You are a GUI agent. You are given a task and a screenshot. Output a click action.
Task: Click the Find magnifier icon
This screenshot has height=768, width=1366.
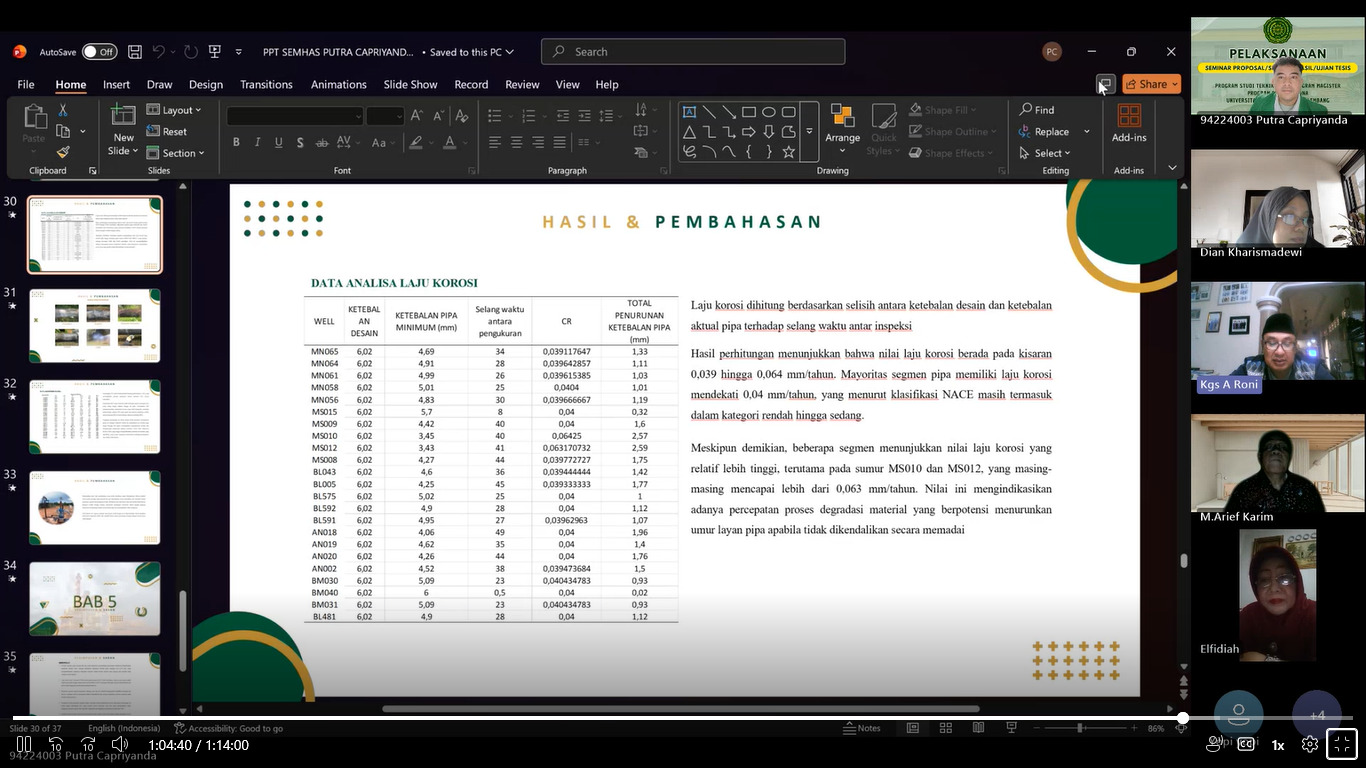click(x=1026, y=110)
